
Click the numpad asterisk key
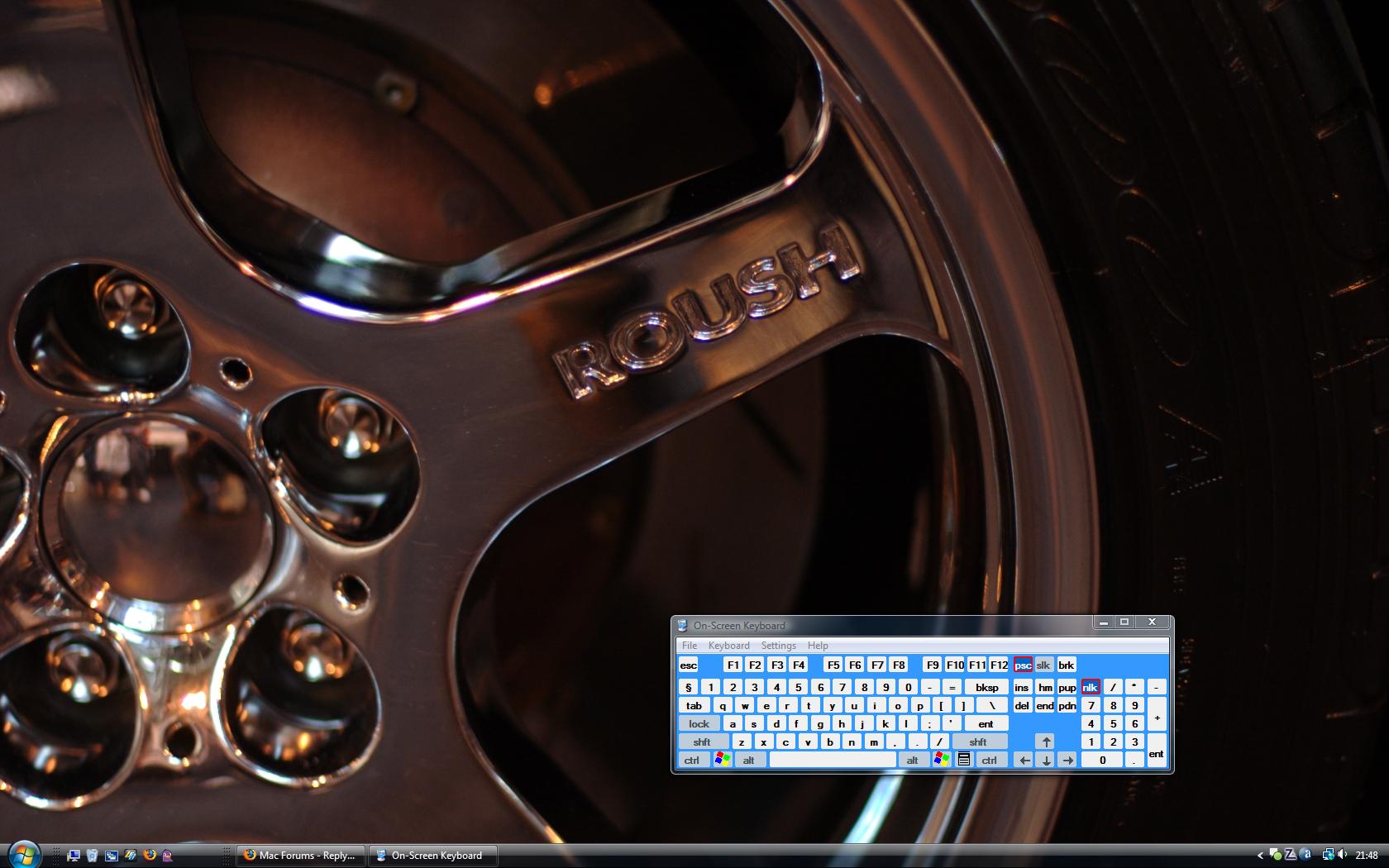point(1134,687)
